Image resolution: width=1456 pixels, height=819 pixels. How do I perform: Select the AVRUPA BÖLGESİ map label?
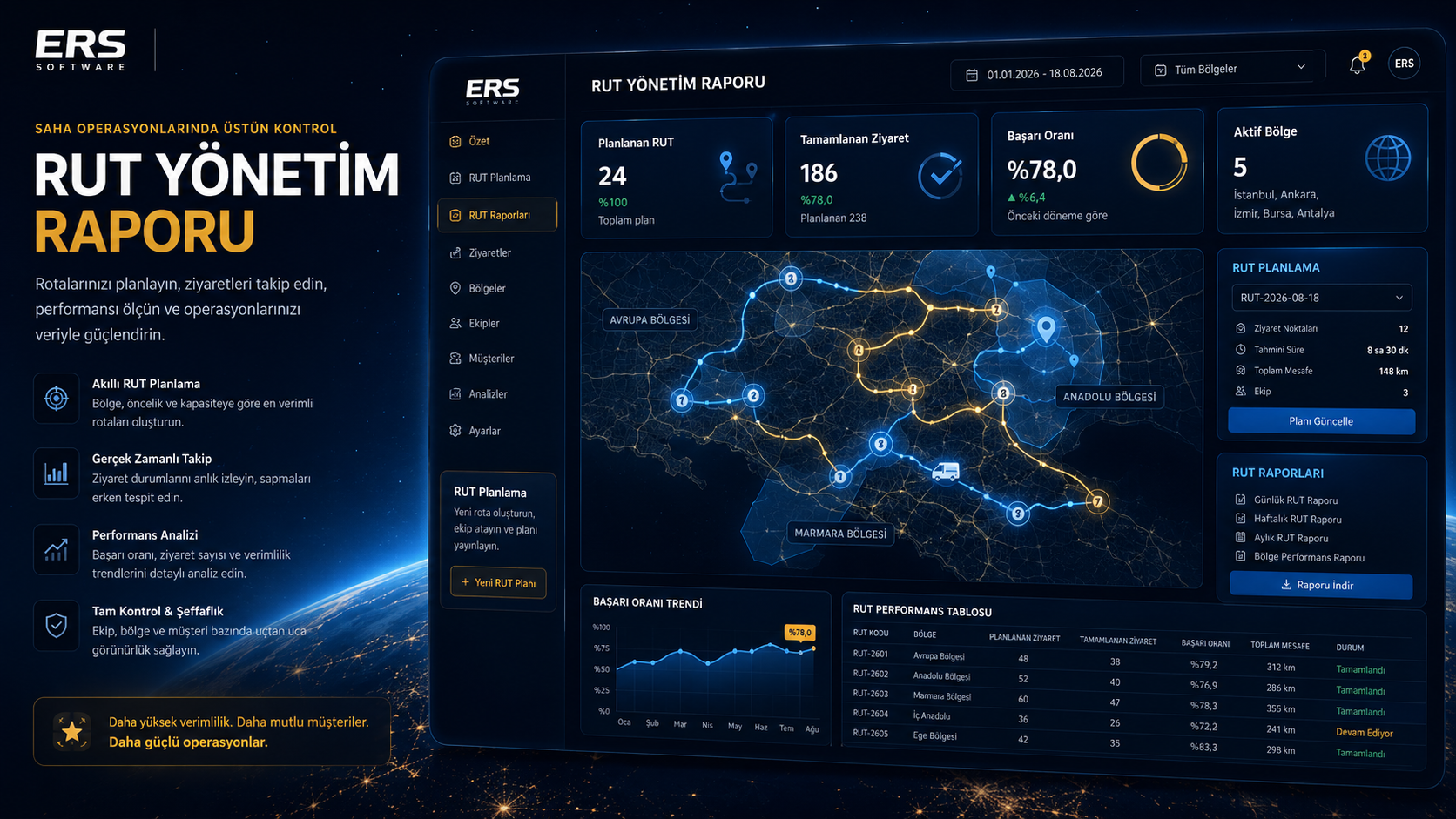(x=650, y=319)
